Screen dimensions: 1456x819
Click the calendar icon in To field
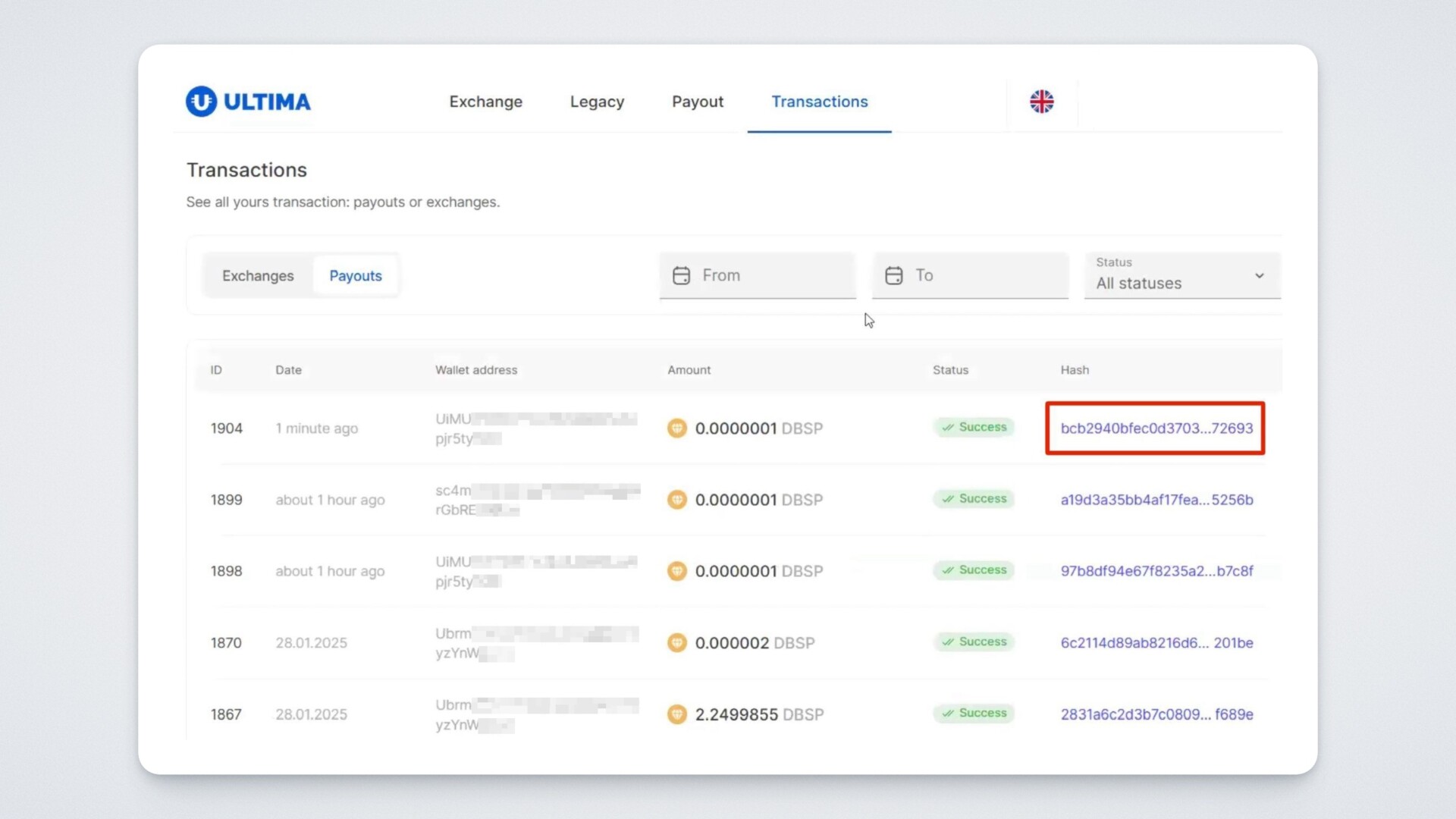(893, 275)
